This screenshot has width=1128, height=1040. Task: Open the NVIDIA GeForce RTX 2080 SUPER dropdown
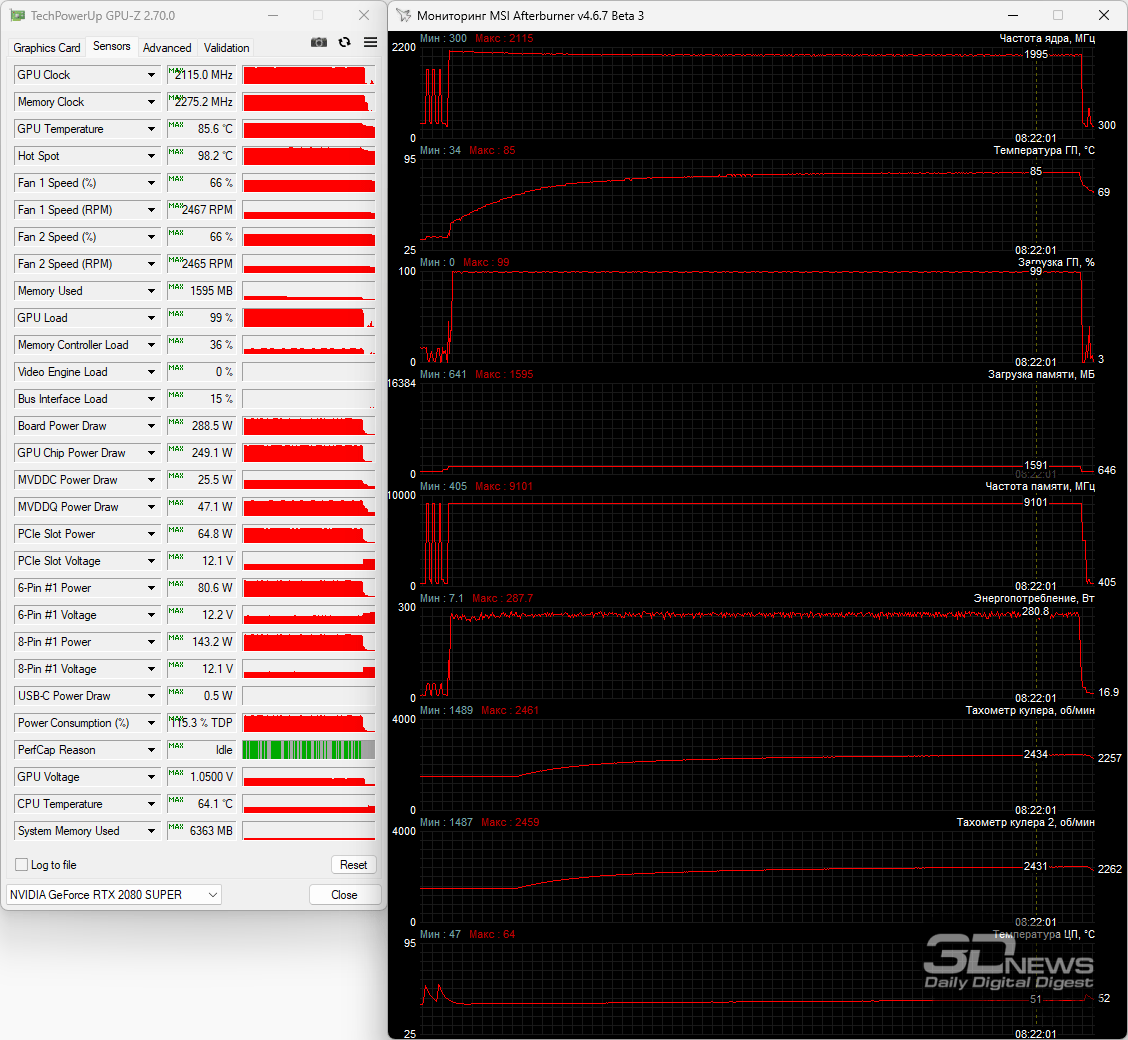tap(114, 895)
